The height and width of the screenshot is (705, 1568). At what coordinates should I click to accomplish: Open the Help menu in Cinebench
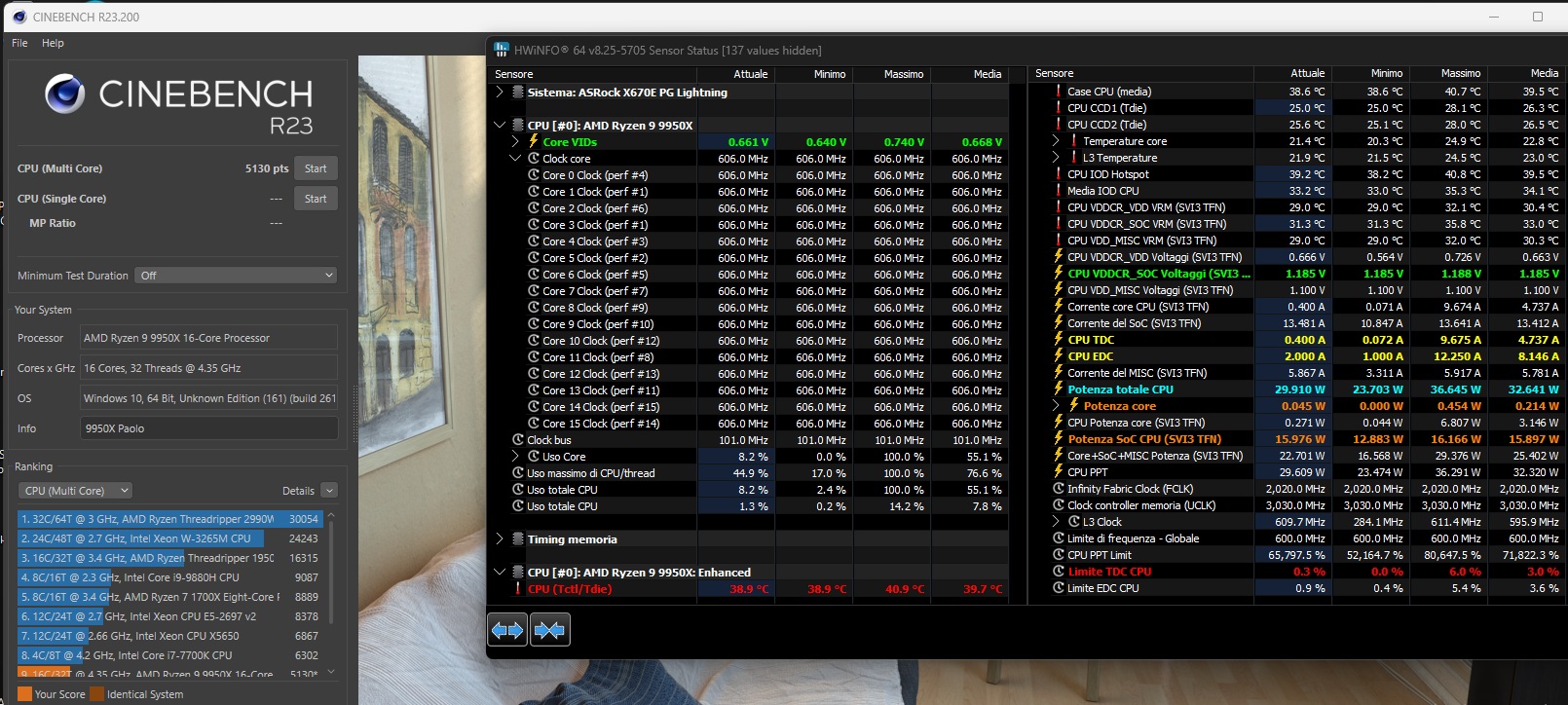[53, 43]
